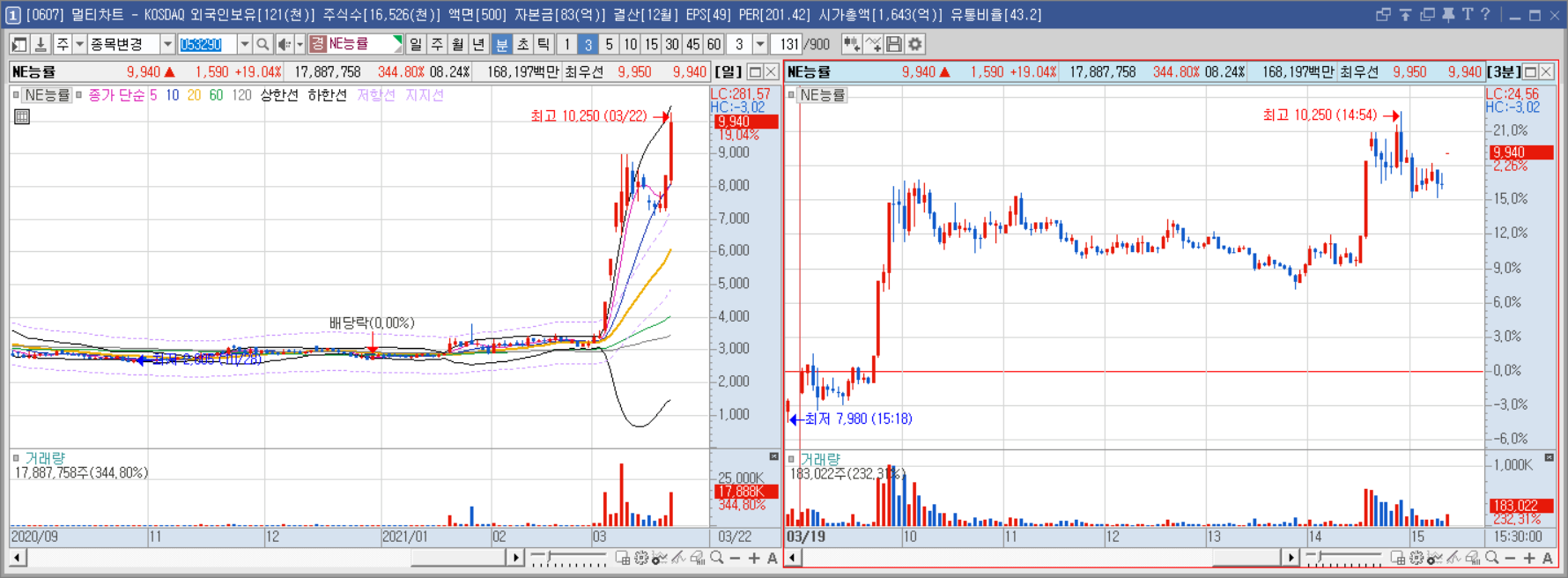Click the add chart candlestick icon

(x=852, y=44)
